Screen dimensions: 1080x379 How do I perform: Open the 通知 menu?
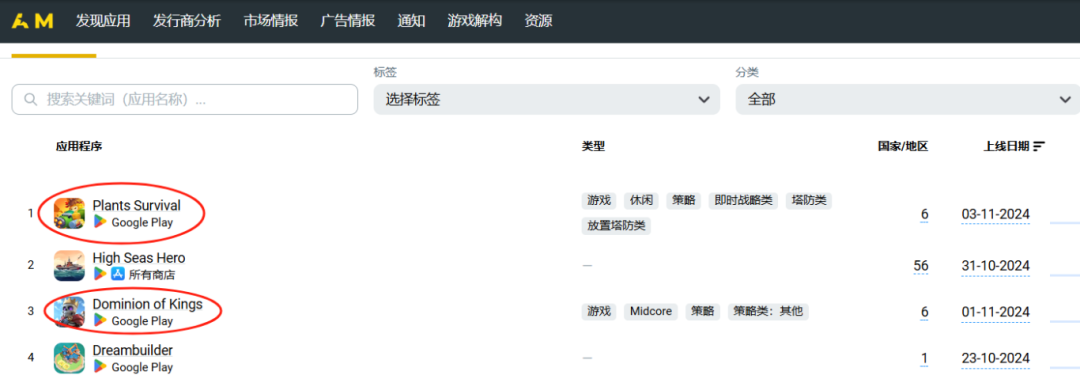(x=411, y=21)
